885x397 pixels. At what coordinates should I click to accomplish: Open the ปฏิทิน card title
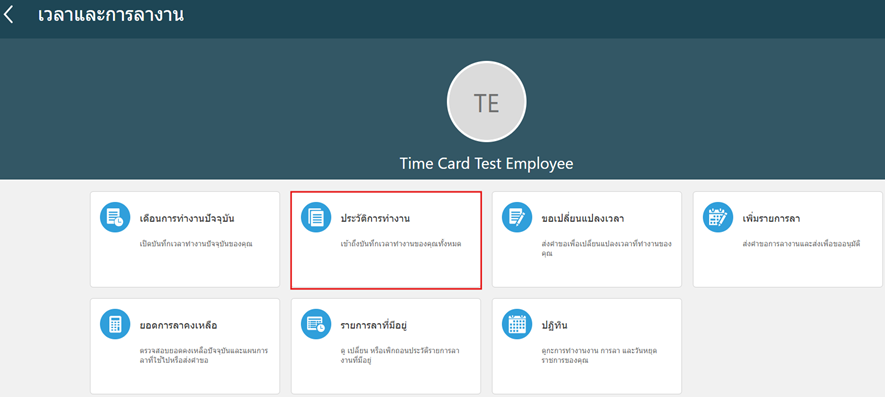coord(554,326)
